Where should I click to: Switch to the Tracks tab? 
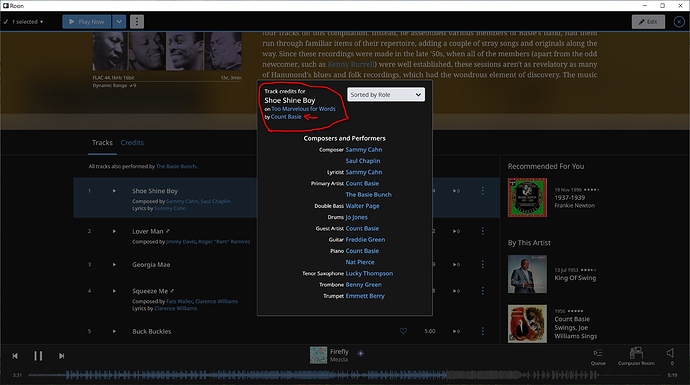click(102, 143)
